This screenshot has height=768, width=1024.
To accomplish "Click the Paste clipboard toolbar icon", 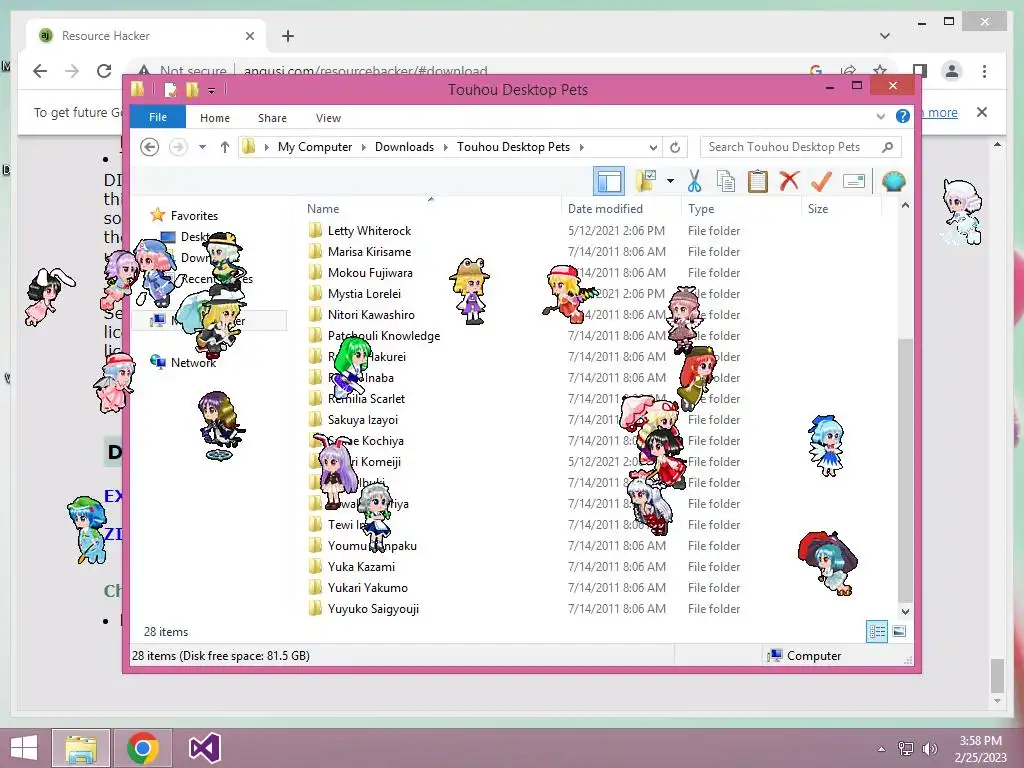I will (x=758, y=182).
